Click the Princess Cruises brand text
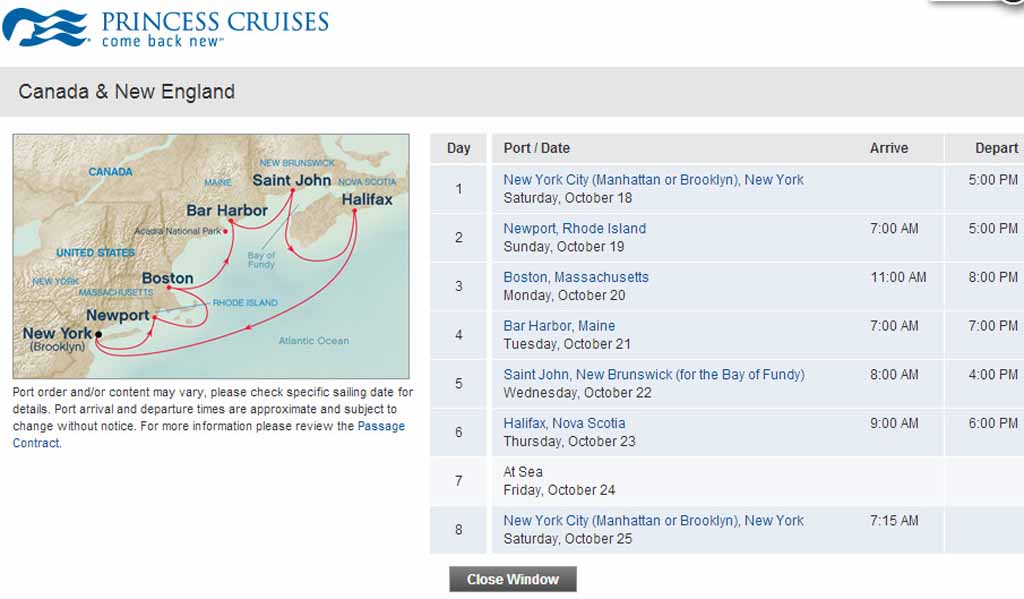The width and height of the screenshot is (1024, 599). (215, 22)
